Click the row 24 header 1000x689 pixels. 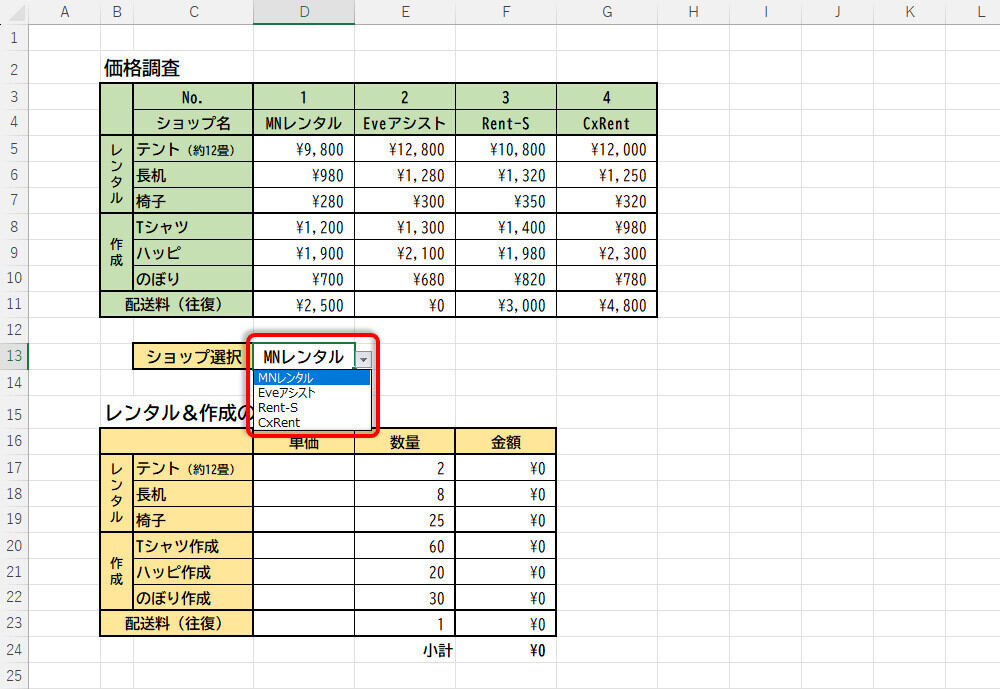coord(14,650)
